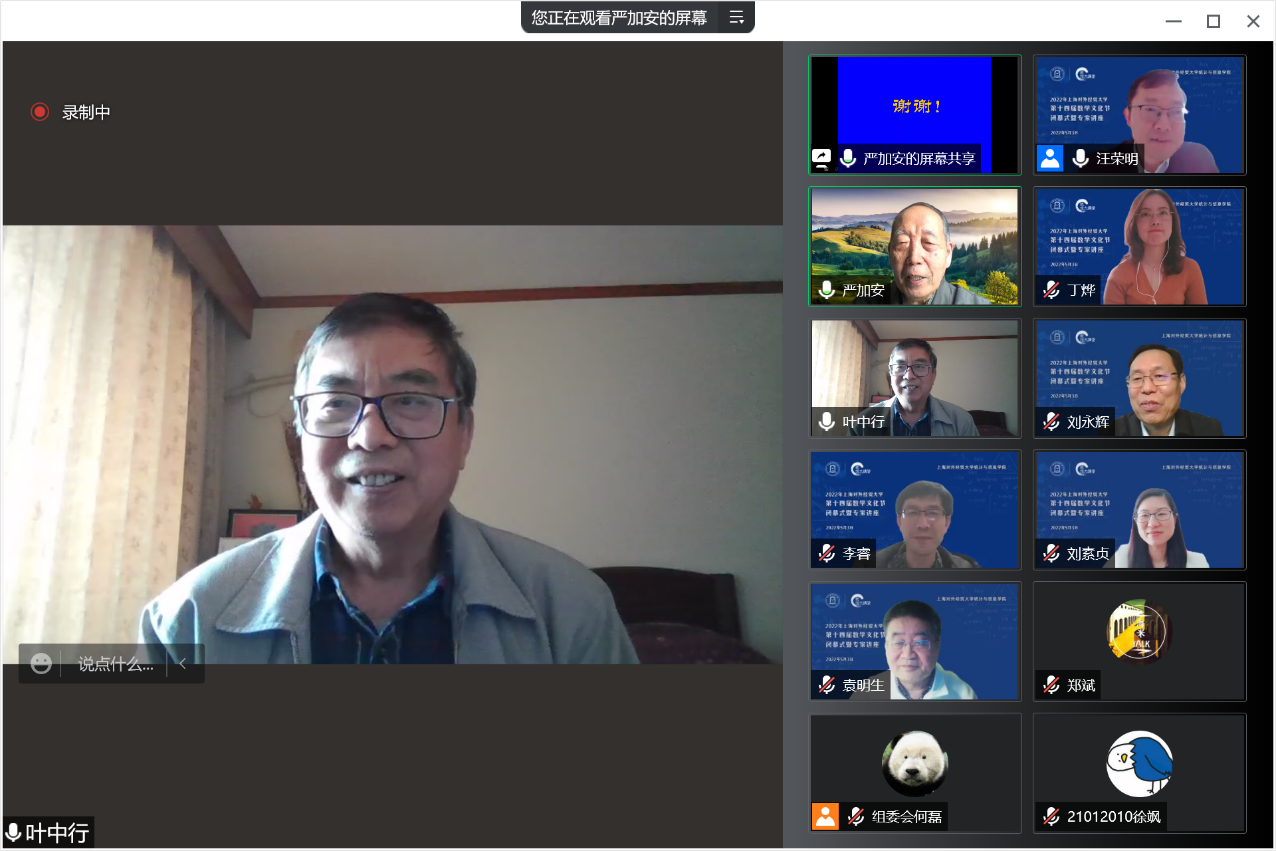
Task: Toggle 叶中行 microphone in bottom-left name label
Action: click(x=14, y=832)
